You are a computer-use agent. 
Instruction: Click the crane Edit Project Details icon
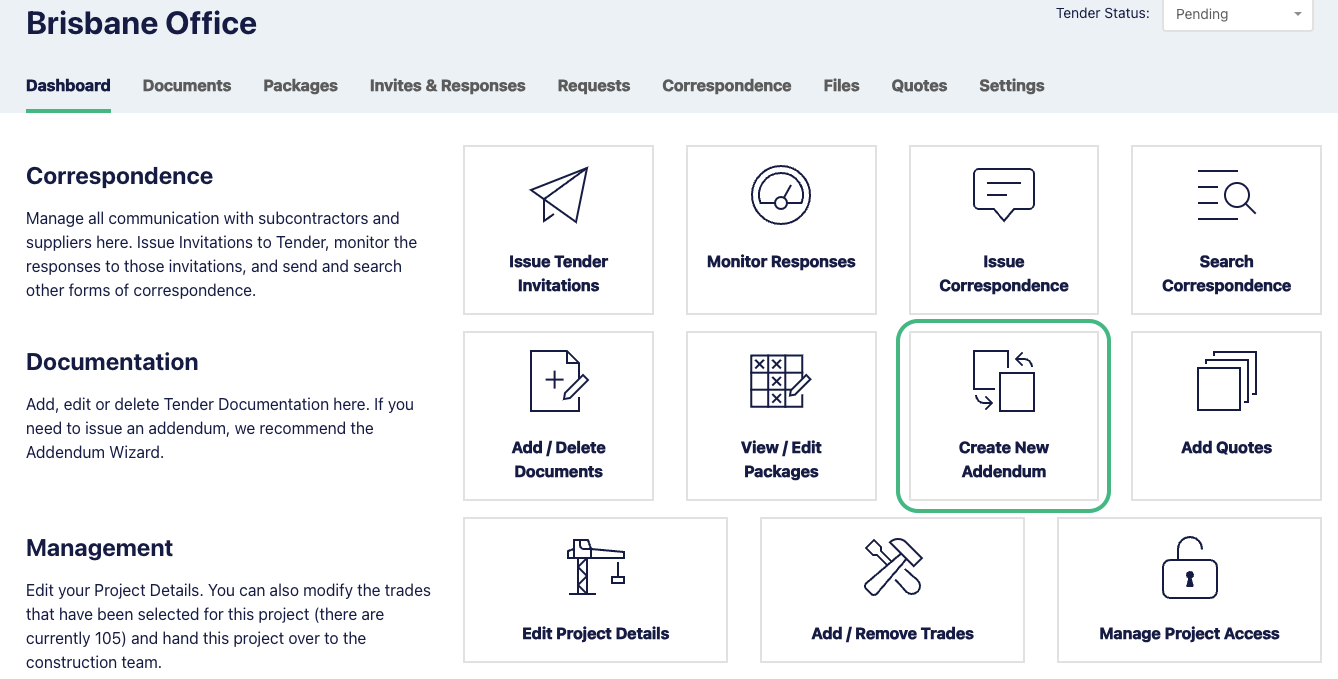tap(595, 567)
